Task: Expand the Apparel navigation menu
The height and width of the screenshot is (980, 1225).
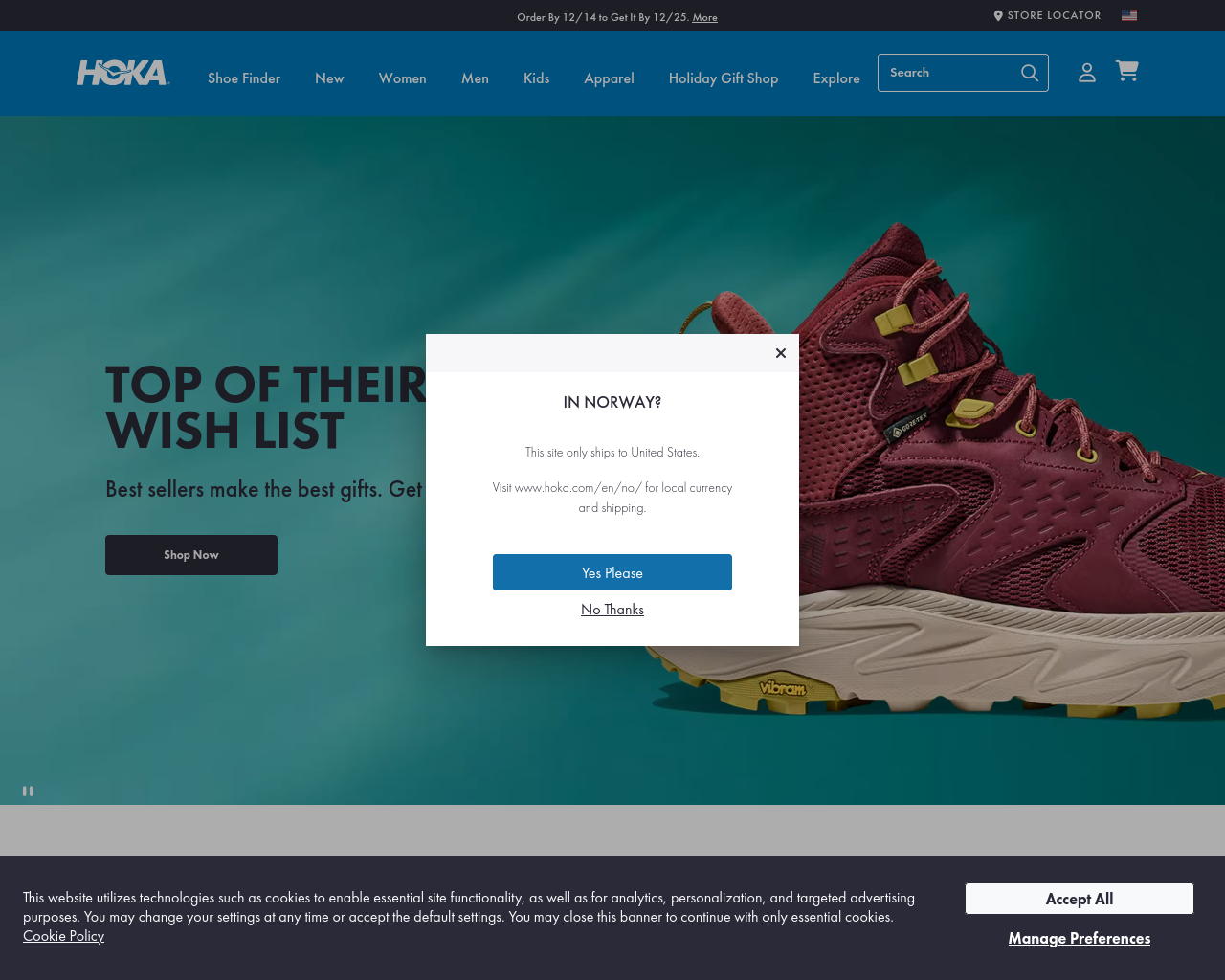Action: tap(609, 78)
